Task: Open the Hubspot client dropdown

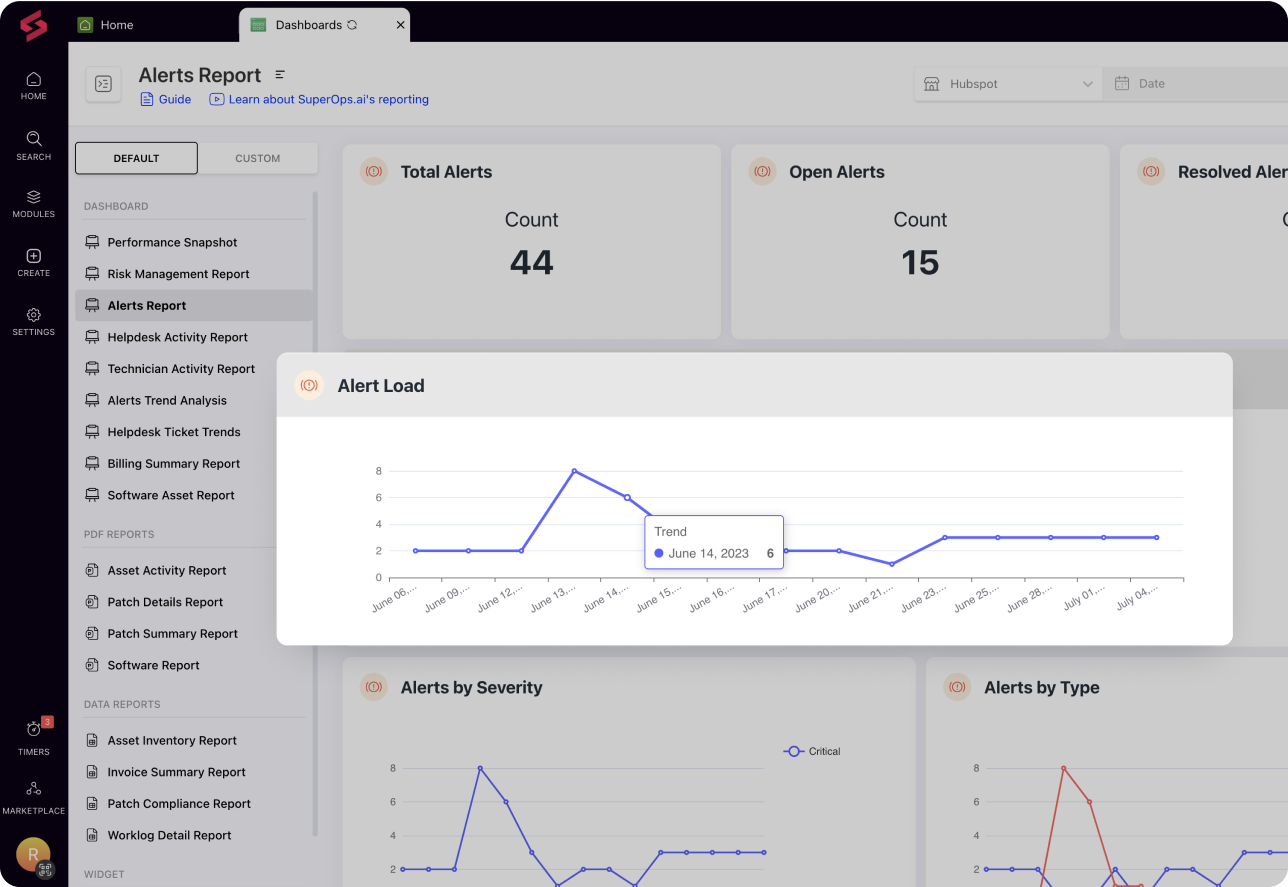Action: point(1006,83)
